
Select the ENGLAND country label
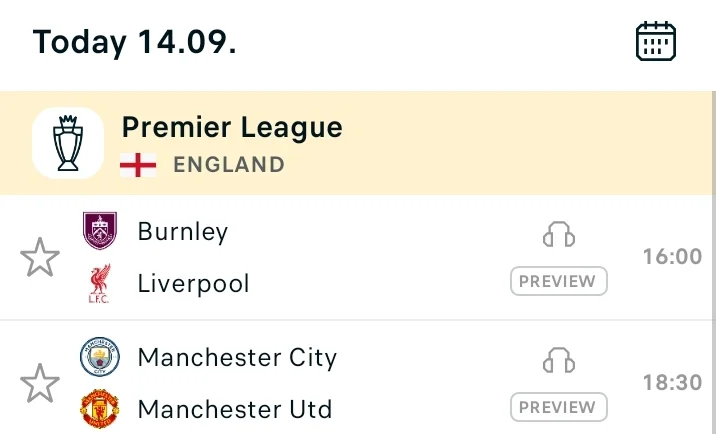pyautogui.click(x=229, y=165)
